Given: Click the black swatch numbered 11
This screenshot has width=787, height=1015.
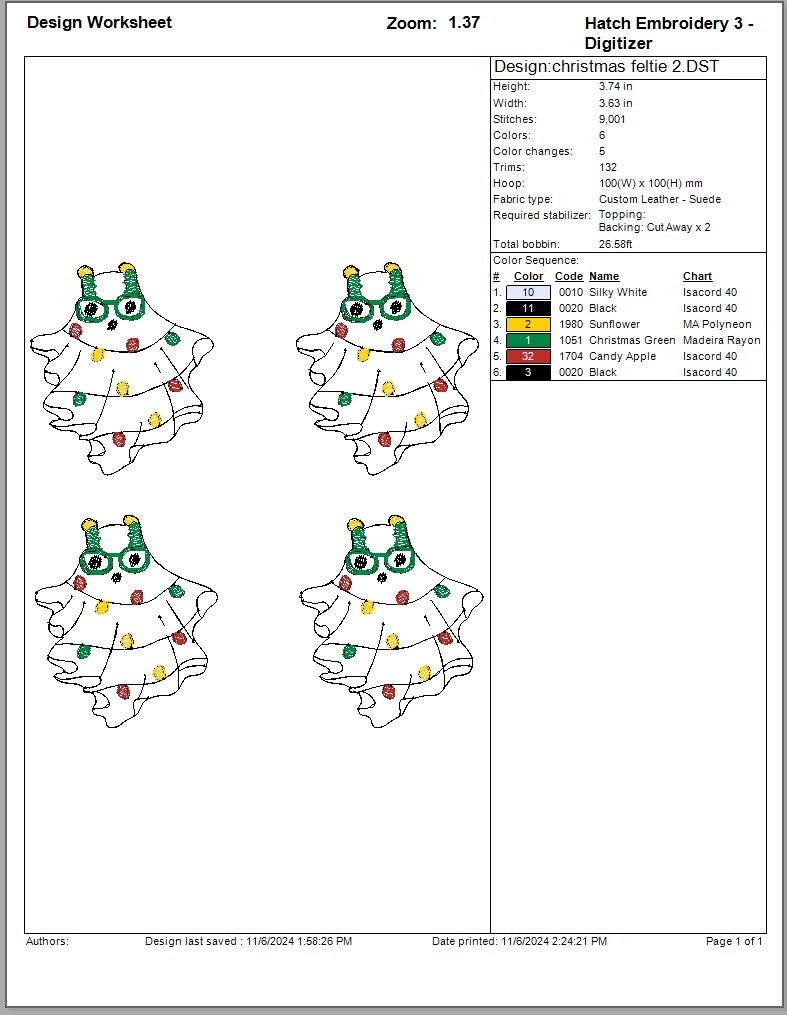Looking at the screenshot, I should point(528,308).
